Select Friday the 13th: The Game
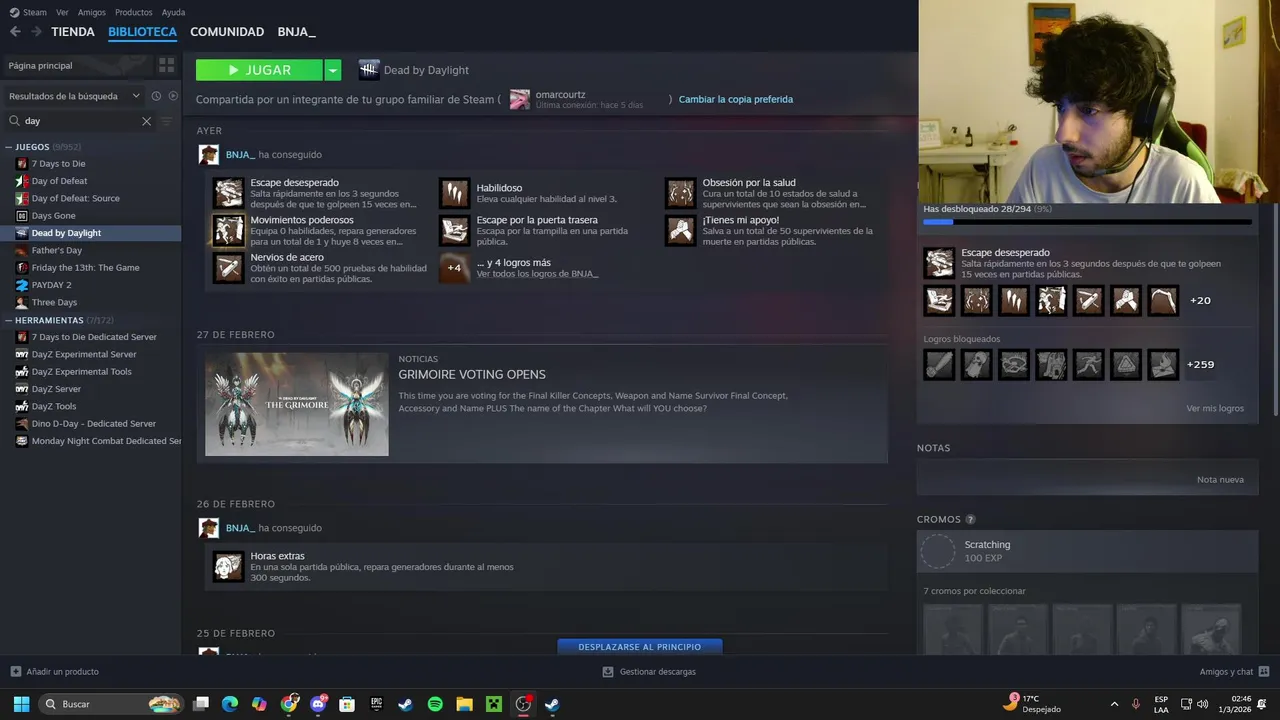1280x720 pixels. 85,267
